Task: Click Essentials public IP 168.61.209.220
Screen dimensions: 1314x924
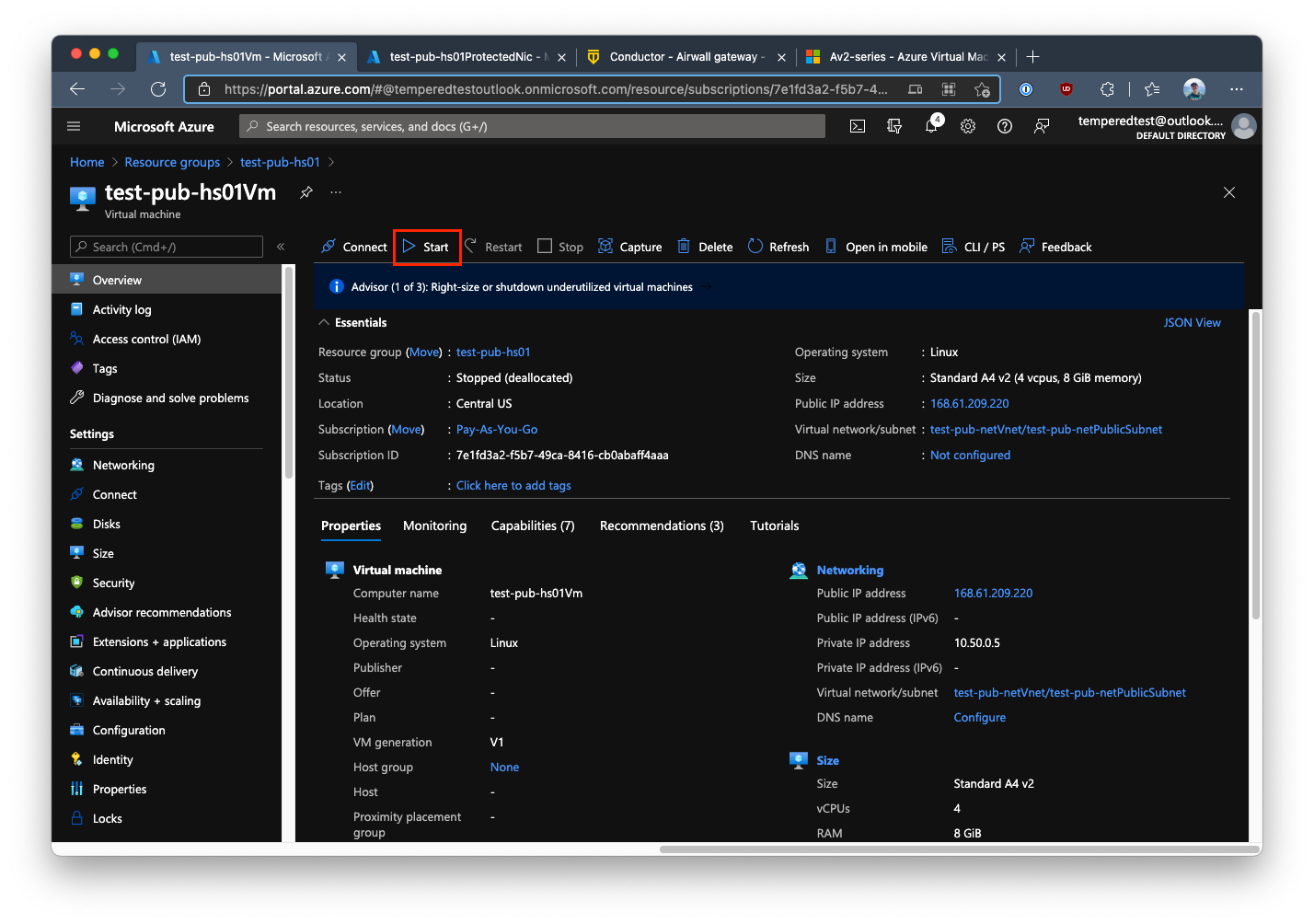Action: [x=969, y=403]
